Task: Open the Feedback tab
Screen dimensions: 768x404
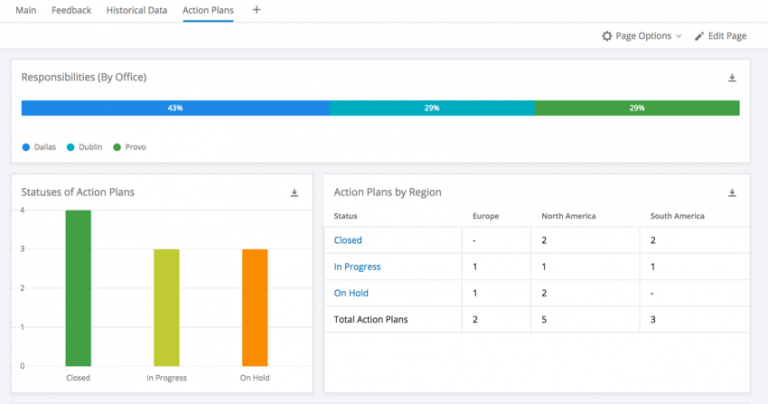Action: [71, 10]
